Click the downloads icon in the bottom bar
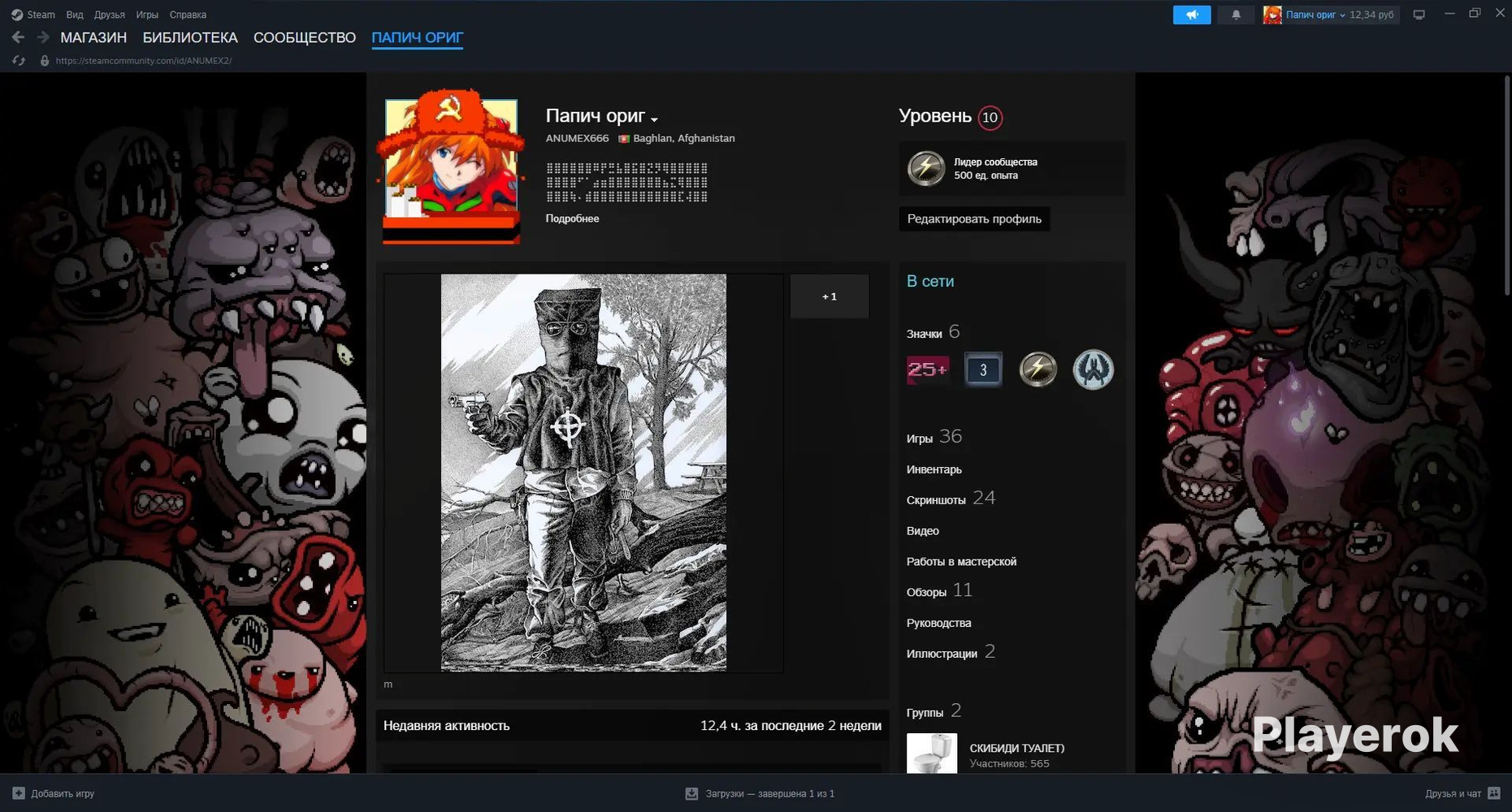Image resolution: width=1512 pixels, height=812 pixels. (691, 793)
